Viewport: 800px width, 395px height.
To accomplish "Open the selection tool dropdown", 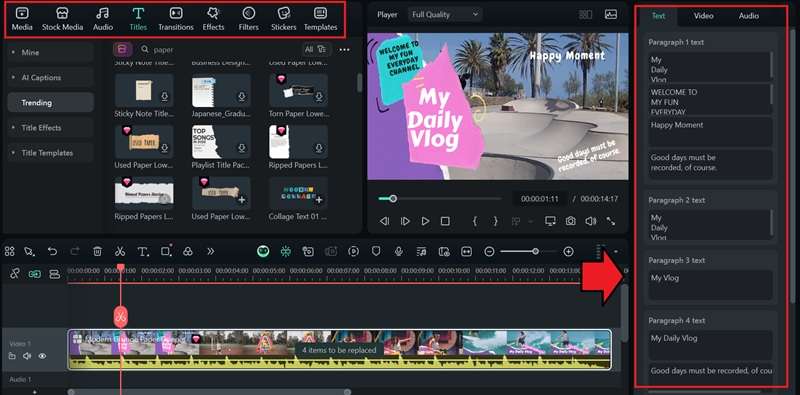I will click(30, 251).
